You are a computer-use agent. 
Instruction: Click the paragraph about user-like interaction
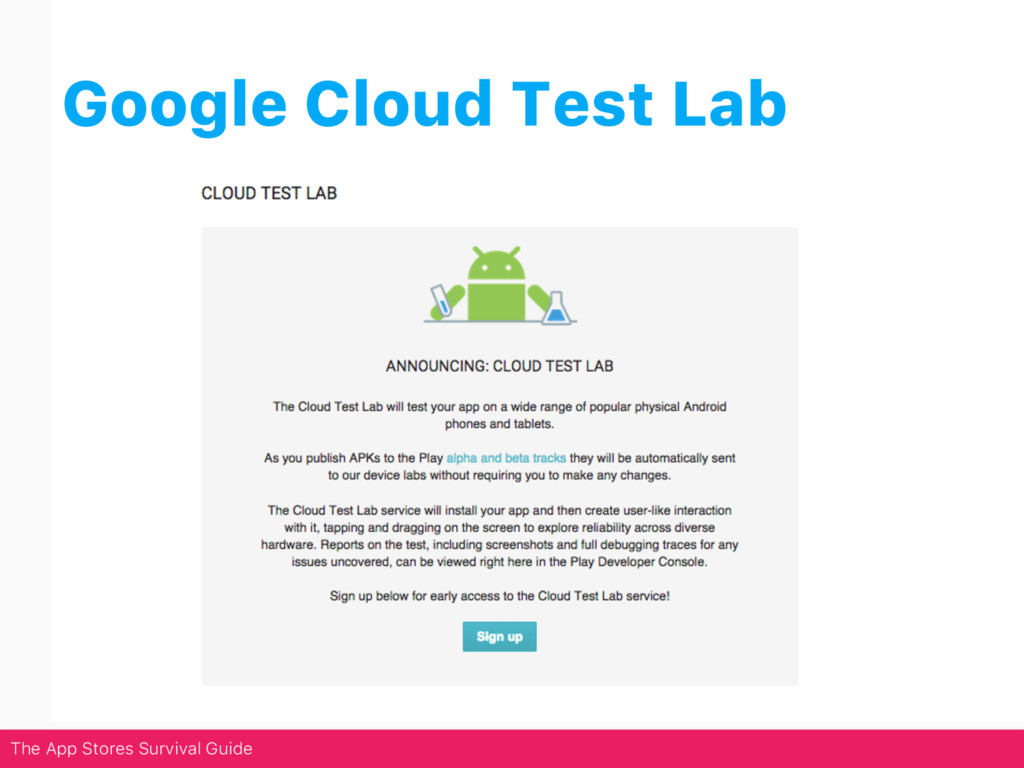coord(500,536)
